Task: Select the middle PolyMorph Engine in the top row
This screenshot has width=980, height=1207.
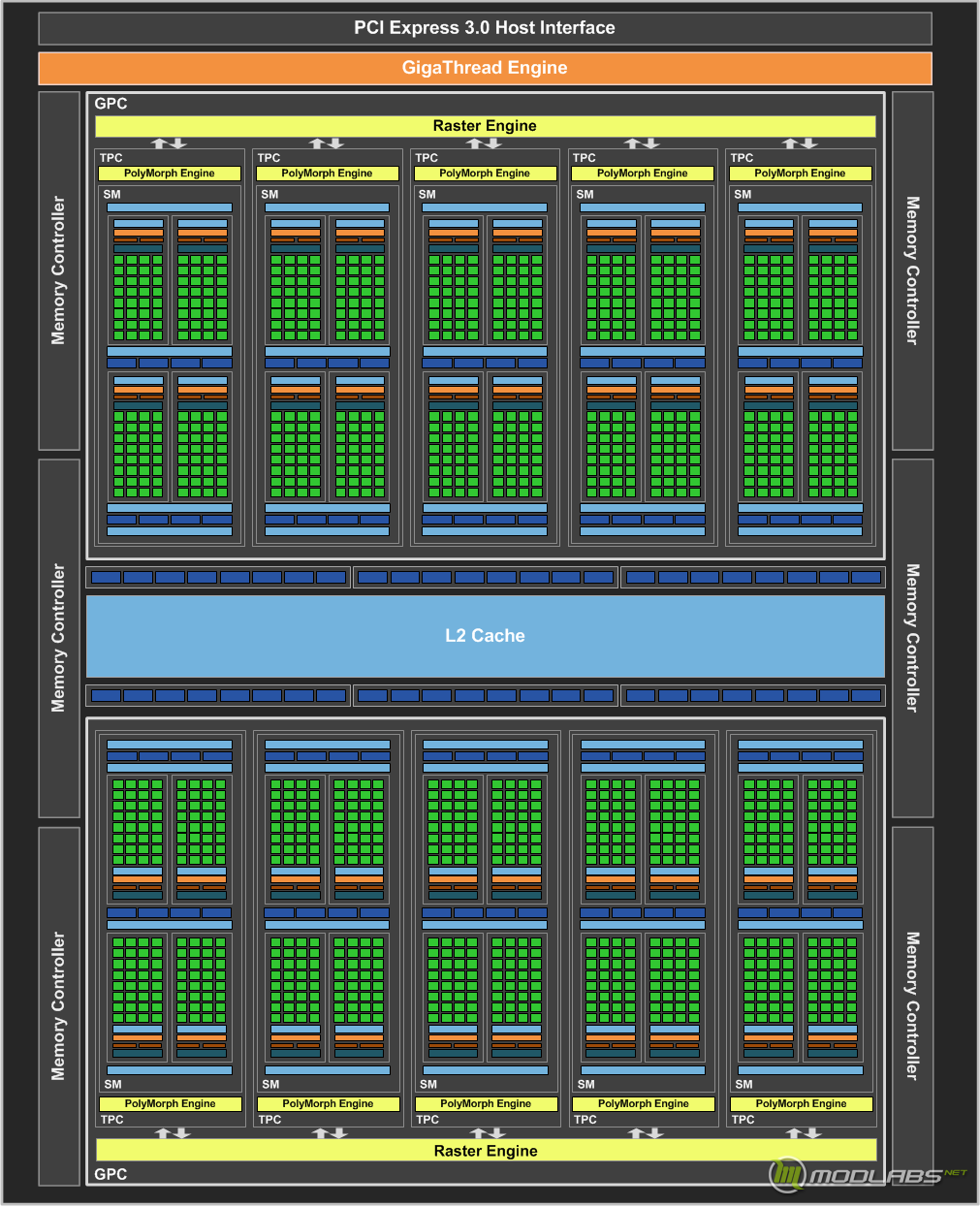Action: (485, 174)
